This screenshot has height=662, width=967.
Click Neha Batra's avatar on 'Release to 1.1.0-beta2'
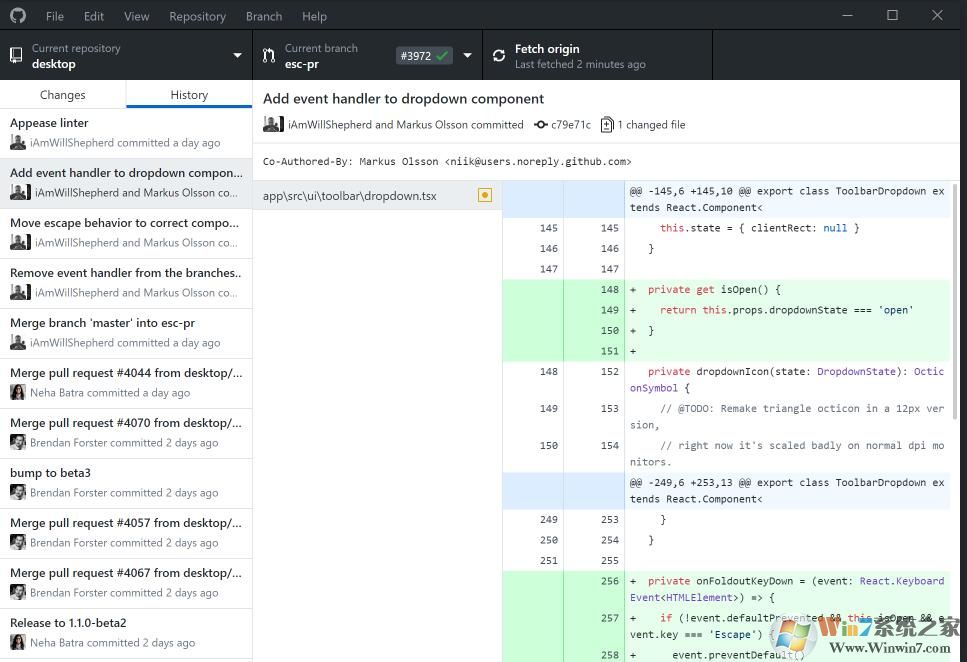17,642
